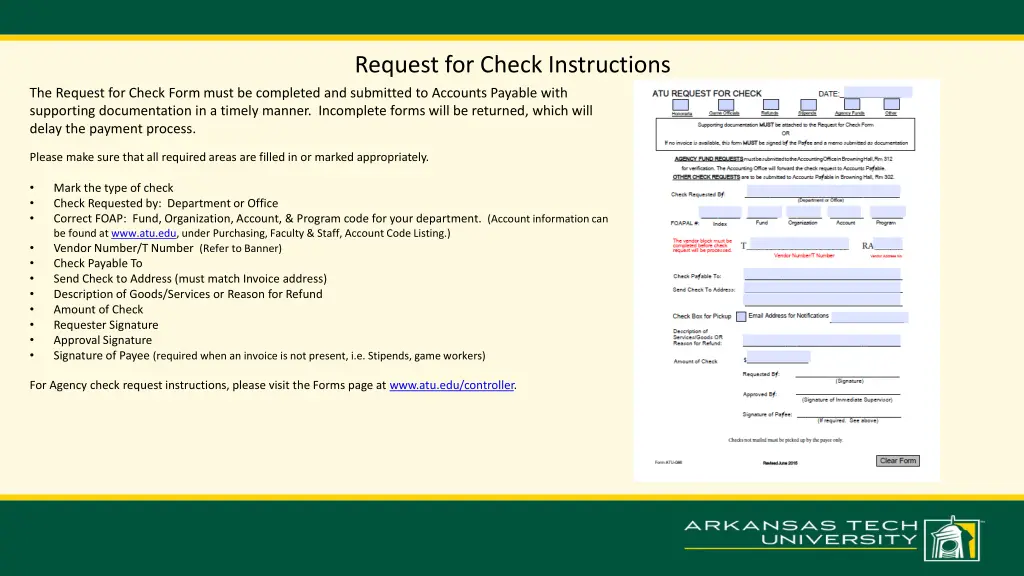Click the 'Please make sure that all required' sentence
This screenshot has height=576, width=1024.
pos(229,157)
